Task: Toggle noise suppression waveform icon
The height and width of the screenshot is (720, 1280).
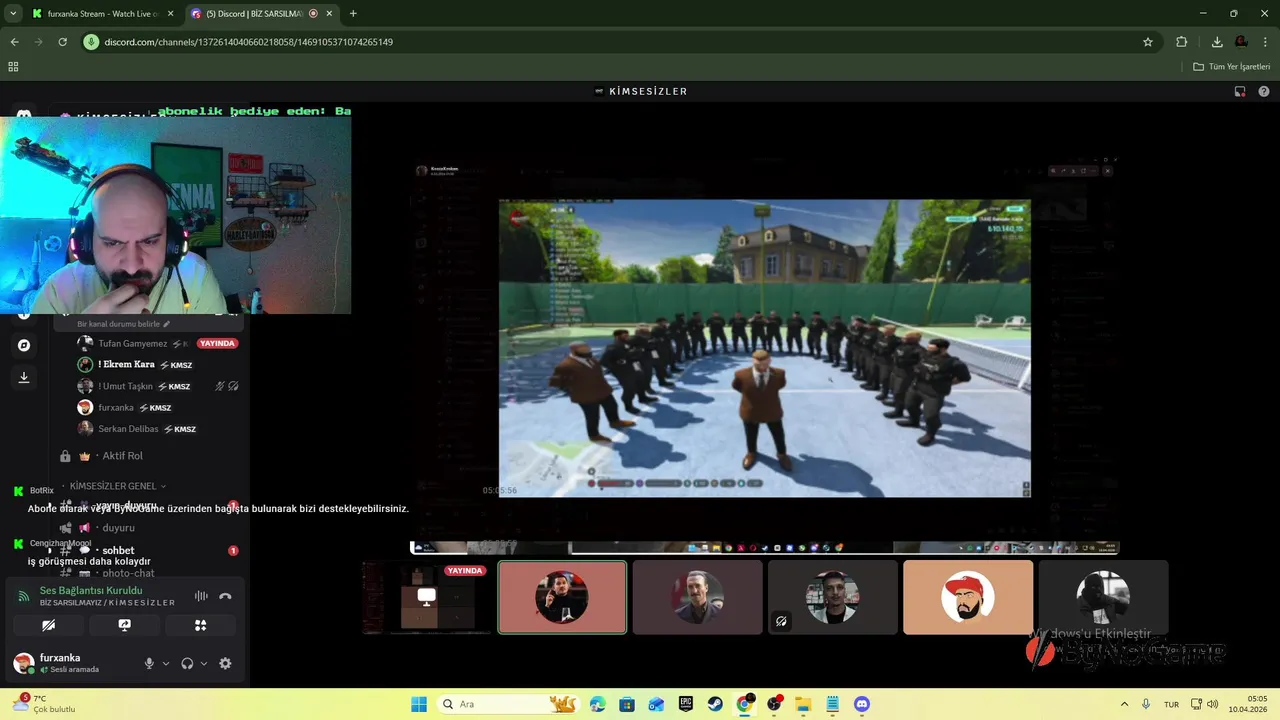Action: click(201, 596)
